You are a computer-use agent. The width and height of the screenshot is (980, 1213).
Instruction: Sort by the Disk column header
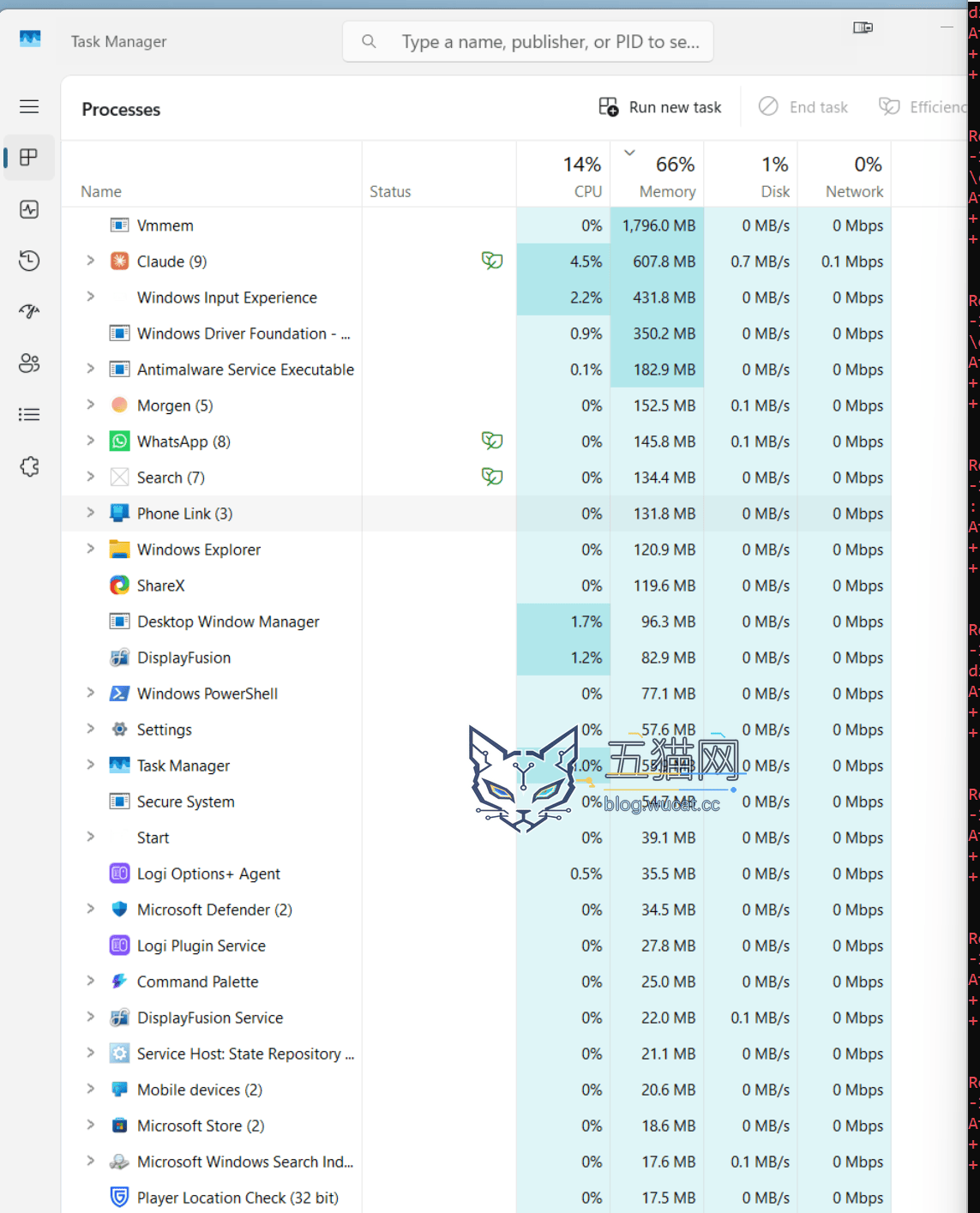[751, 175]
